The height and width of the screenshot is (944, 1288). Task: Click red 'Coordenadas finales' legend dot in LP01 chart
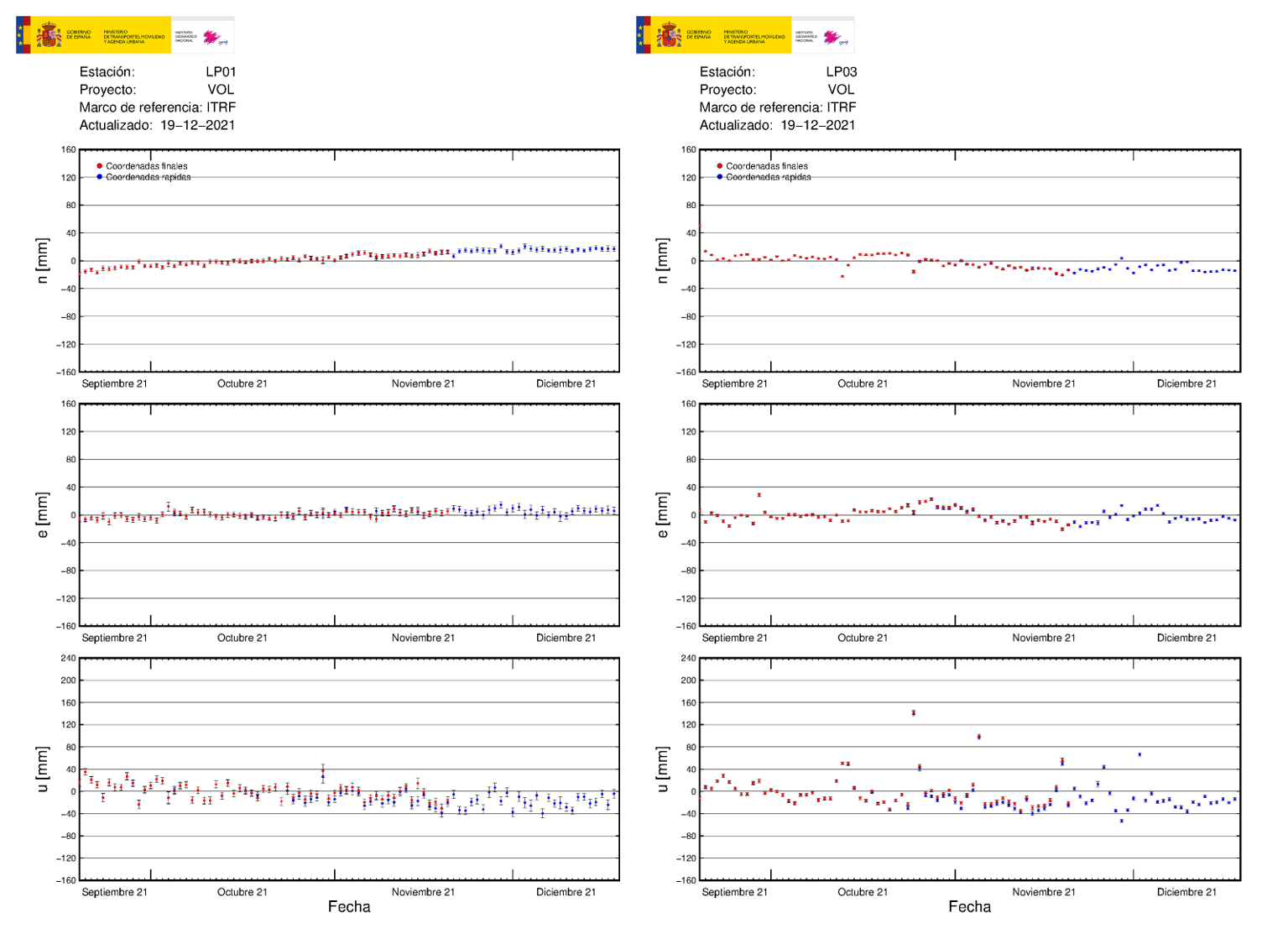100,166
